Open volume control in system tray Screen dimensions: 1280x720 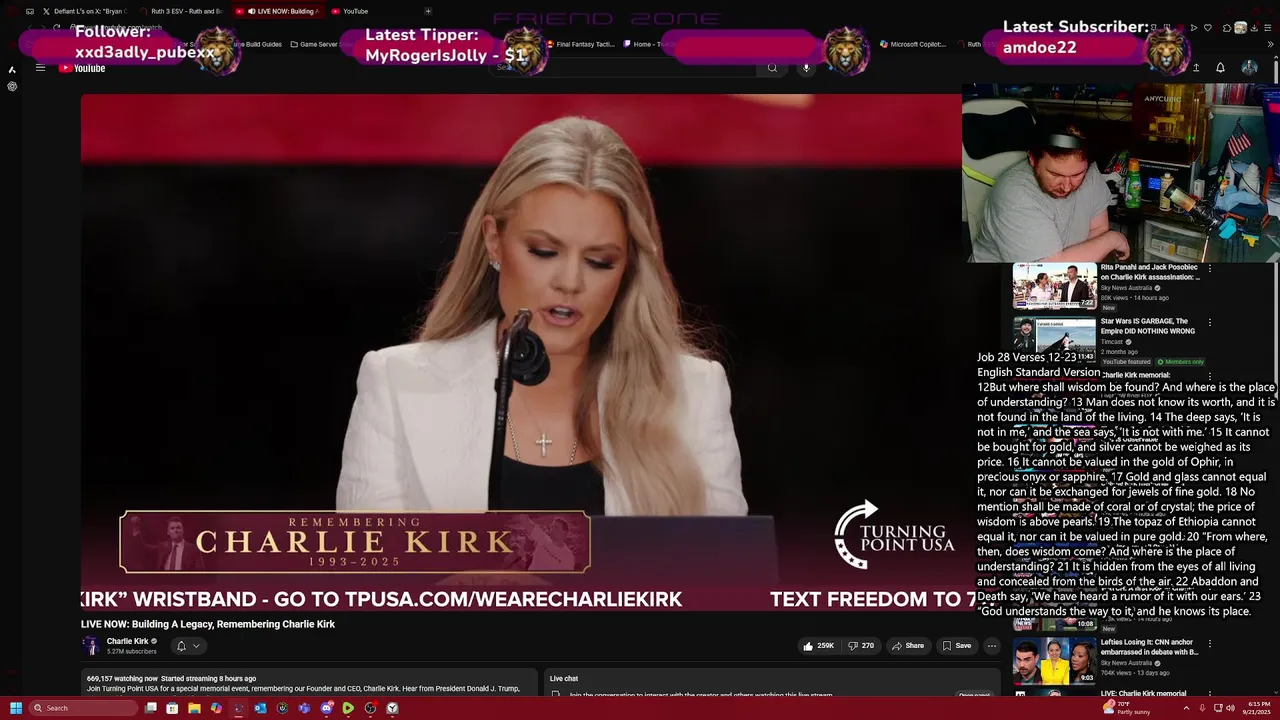1230,708
